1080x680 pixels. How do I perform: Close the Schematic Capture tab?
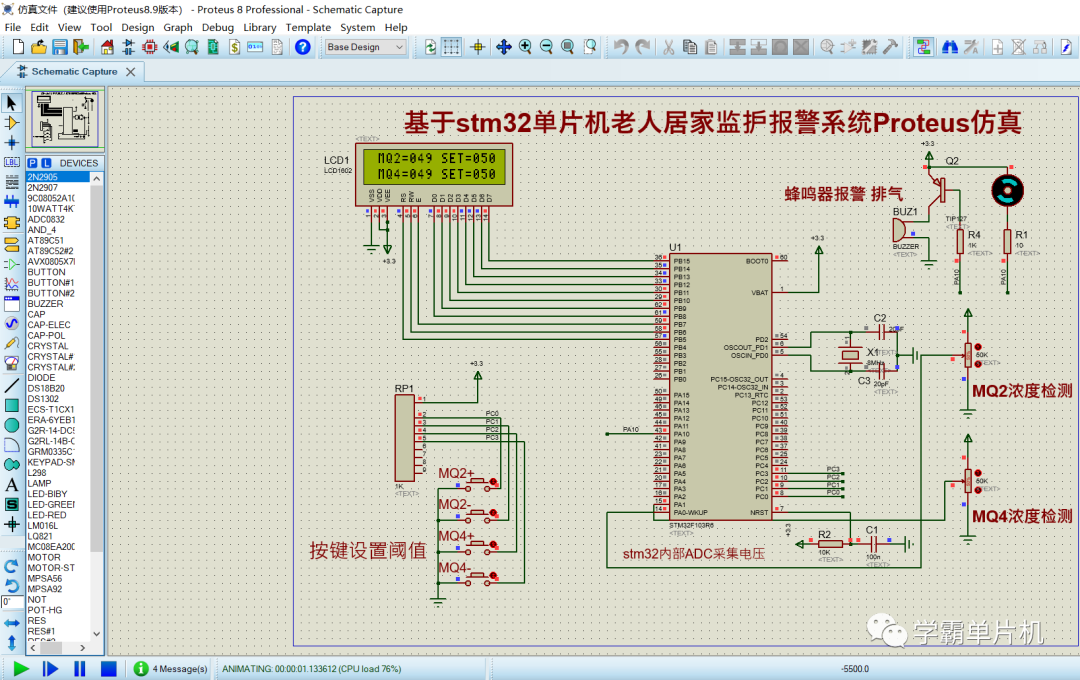pyautogui.click(x=130, y=72)
